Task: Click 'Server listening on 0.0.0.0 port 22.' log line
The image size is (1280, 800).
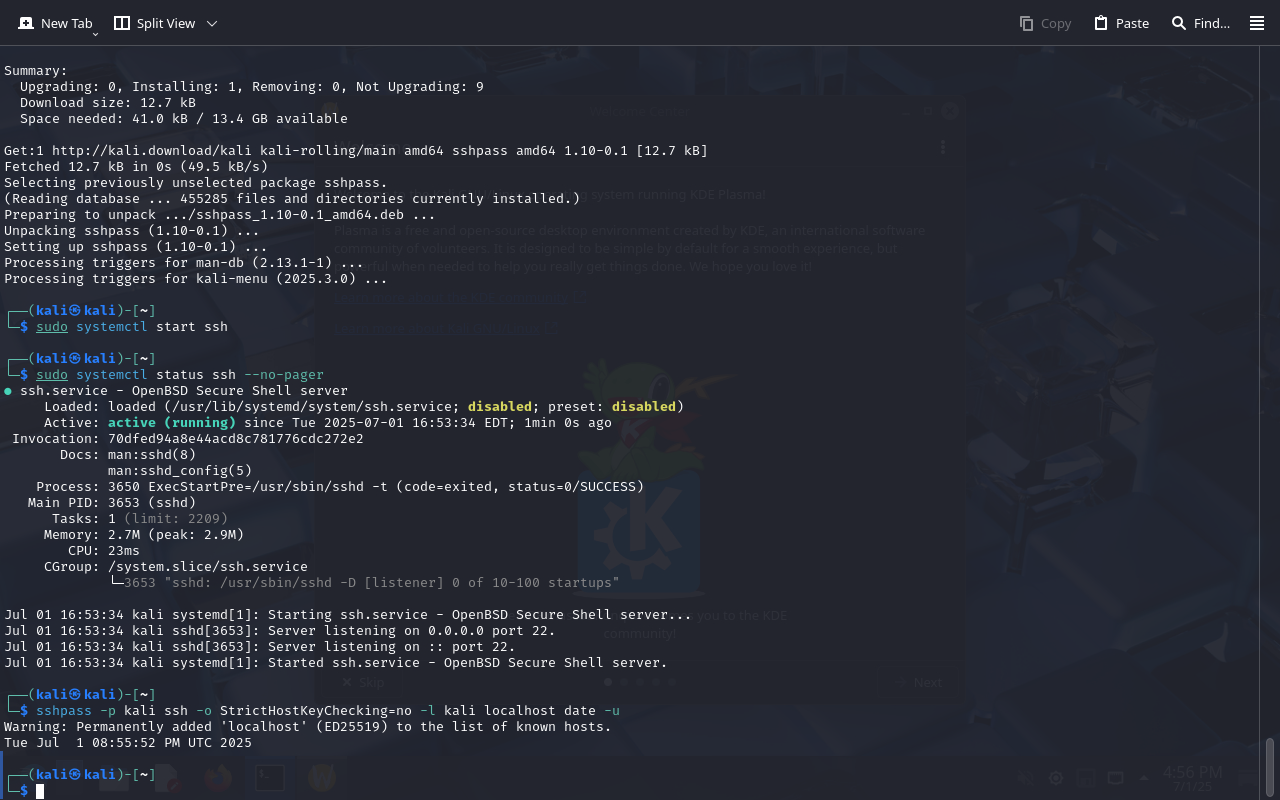Action: pos(280,631)
